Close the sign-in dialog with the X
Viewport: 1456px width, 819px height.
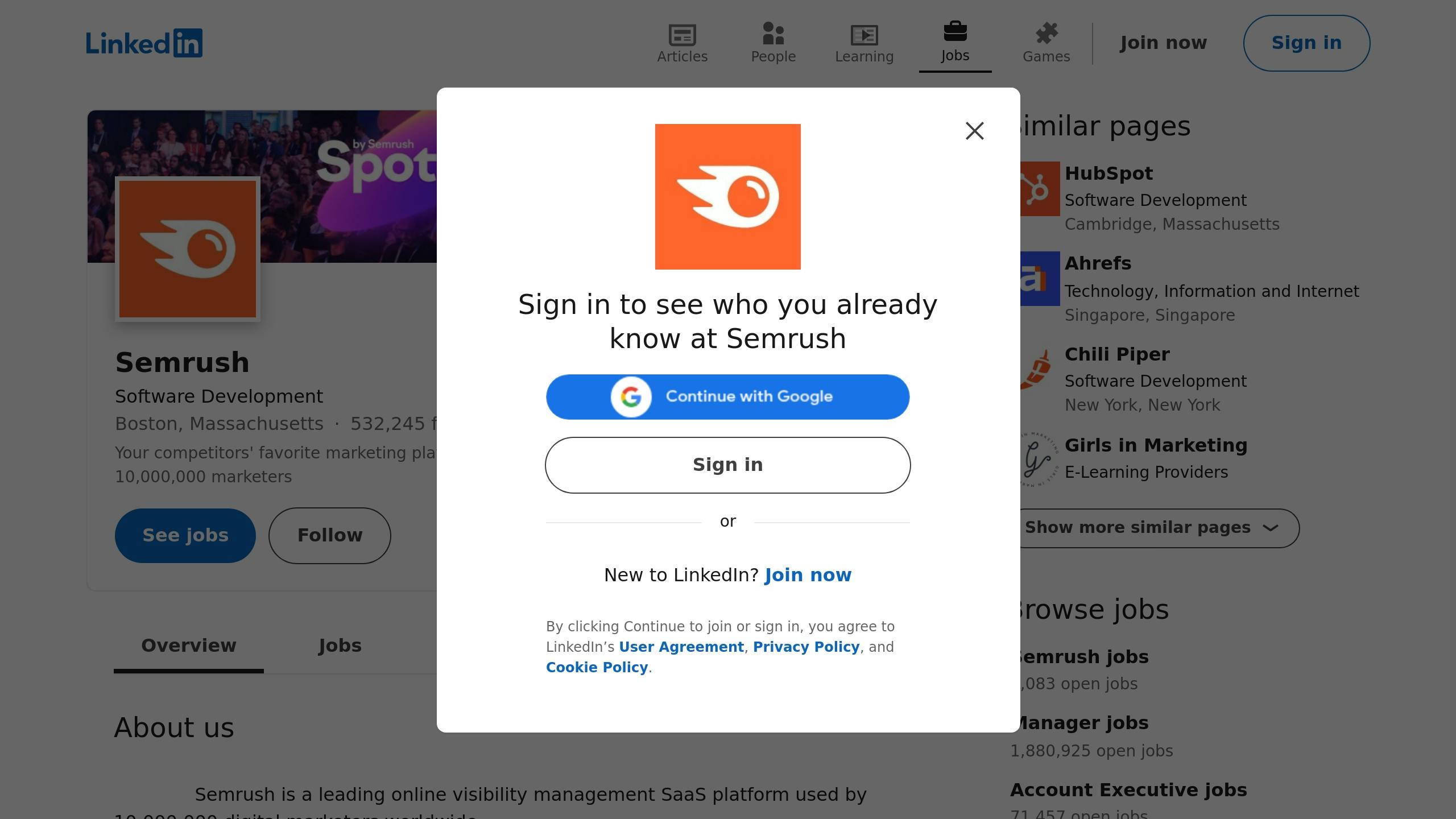[x=974, y=131]
